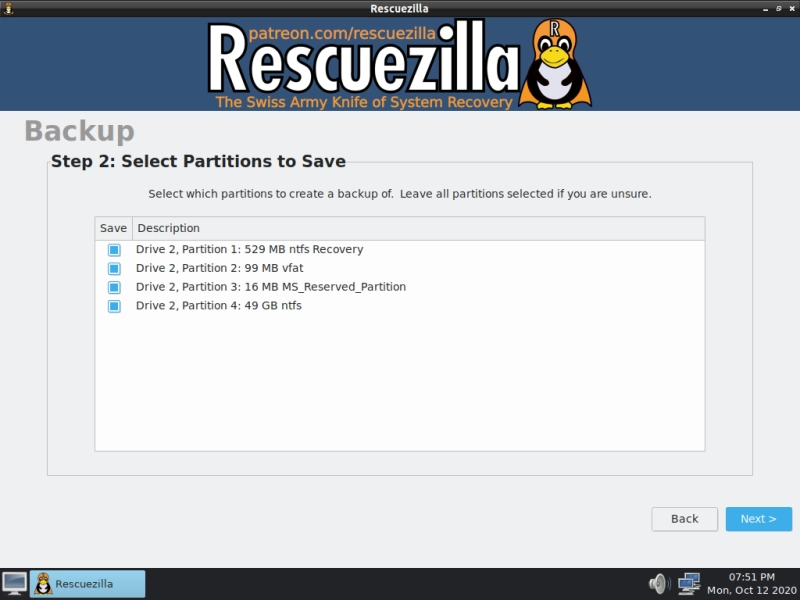The height and width of the screenshot is (600, 800).
Task: Close the Rescuezilla window
Action: point(792,9)
